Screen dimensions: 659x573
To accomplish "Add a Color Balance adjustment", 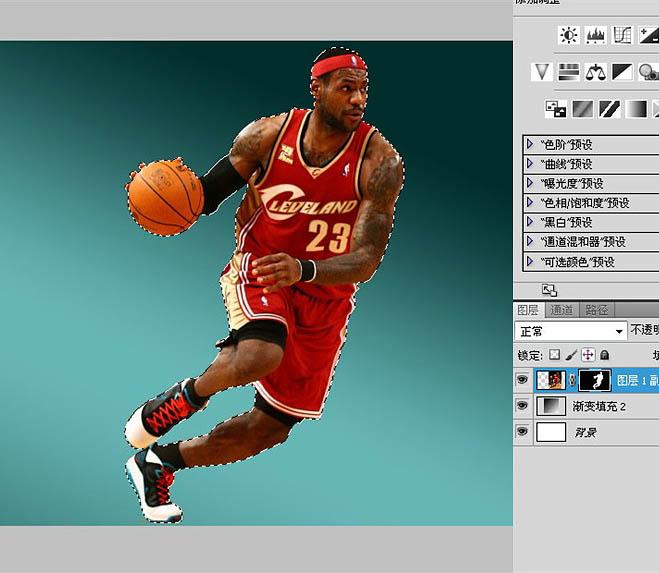I will [596, 72].
